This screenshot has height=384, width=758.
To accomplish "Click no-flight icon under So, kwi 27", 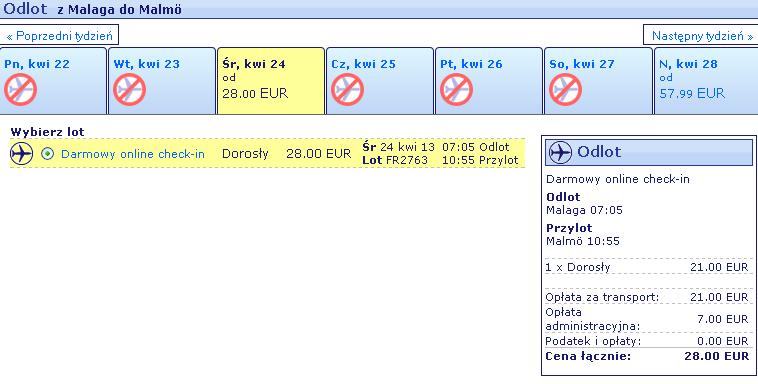I will point(566,89).
